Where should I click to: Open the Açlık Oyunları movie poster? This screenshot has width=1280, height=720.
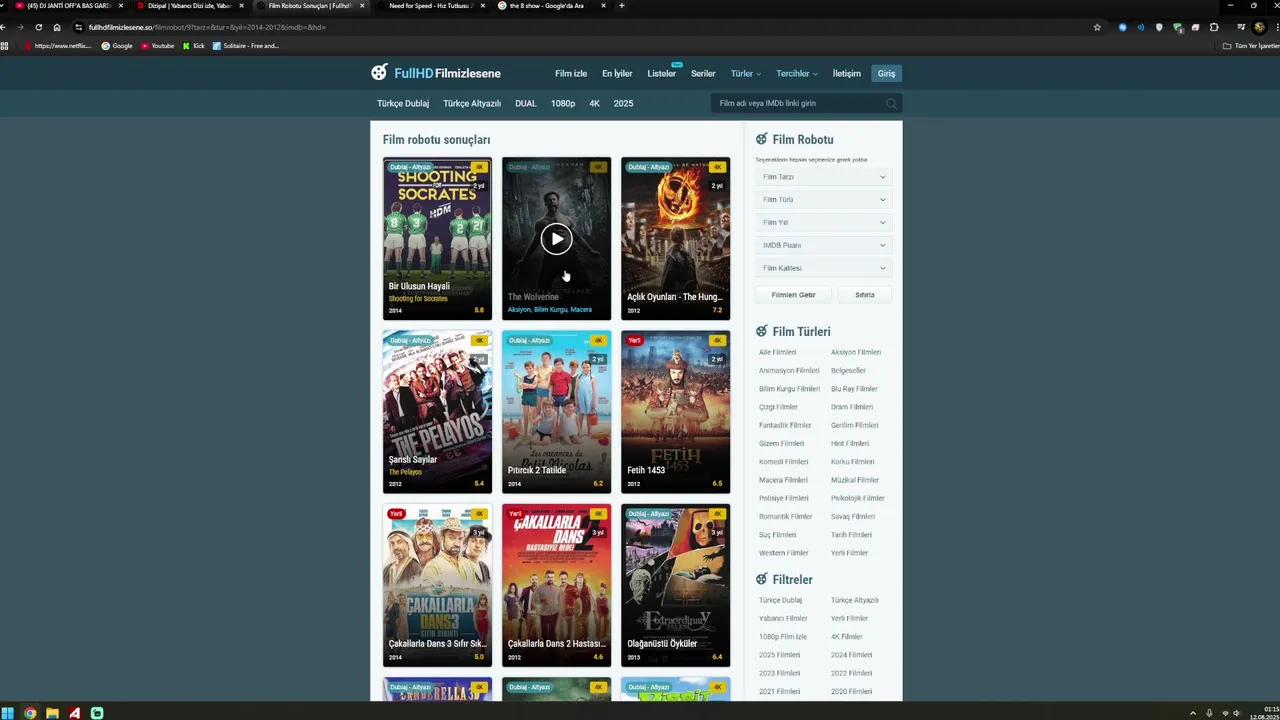click(675, 239)
